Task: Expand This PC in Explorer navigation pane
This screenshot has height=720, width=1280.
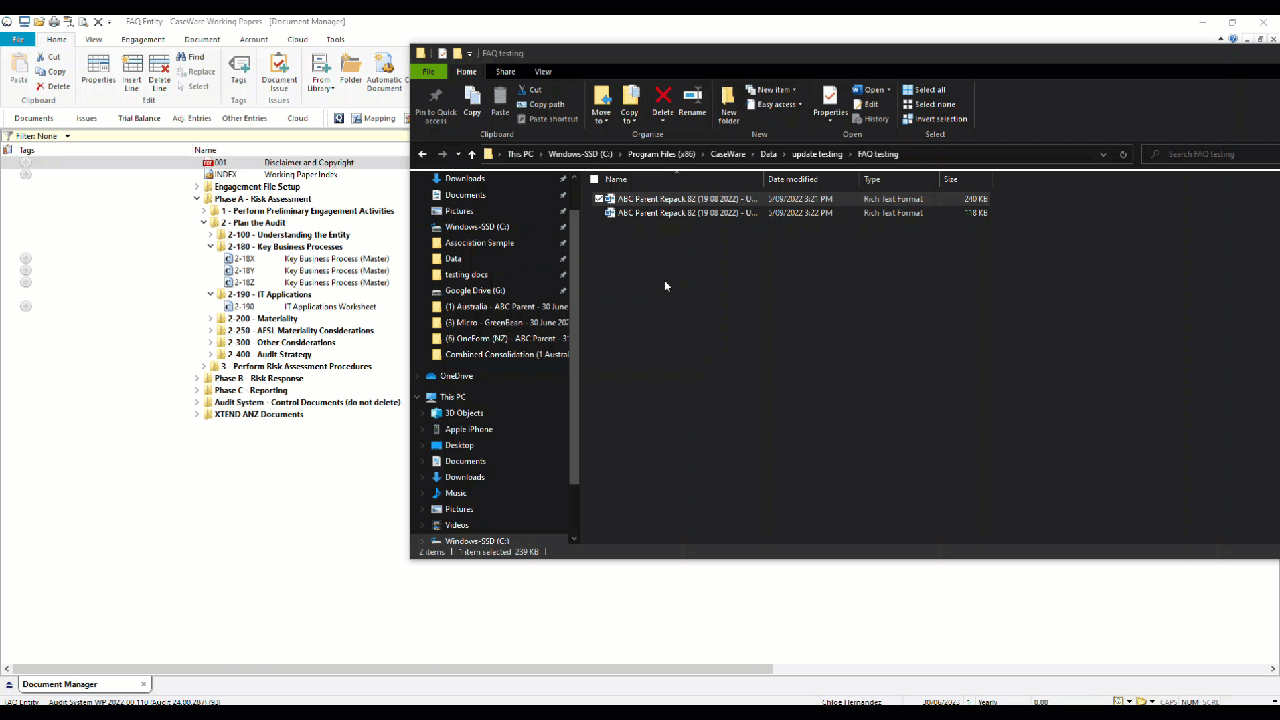Action: tap(418, 397)
